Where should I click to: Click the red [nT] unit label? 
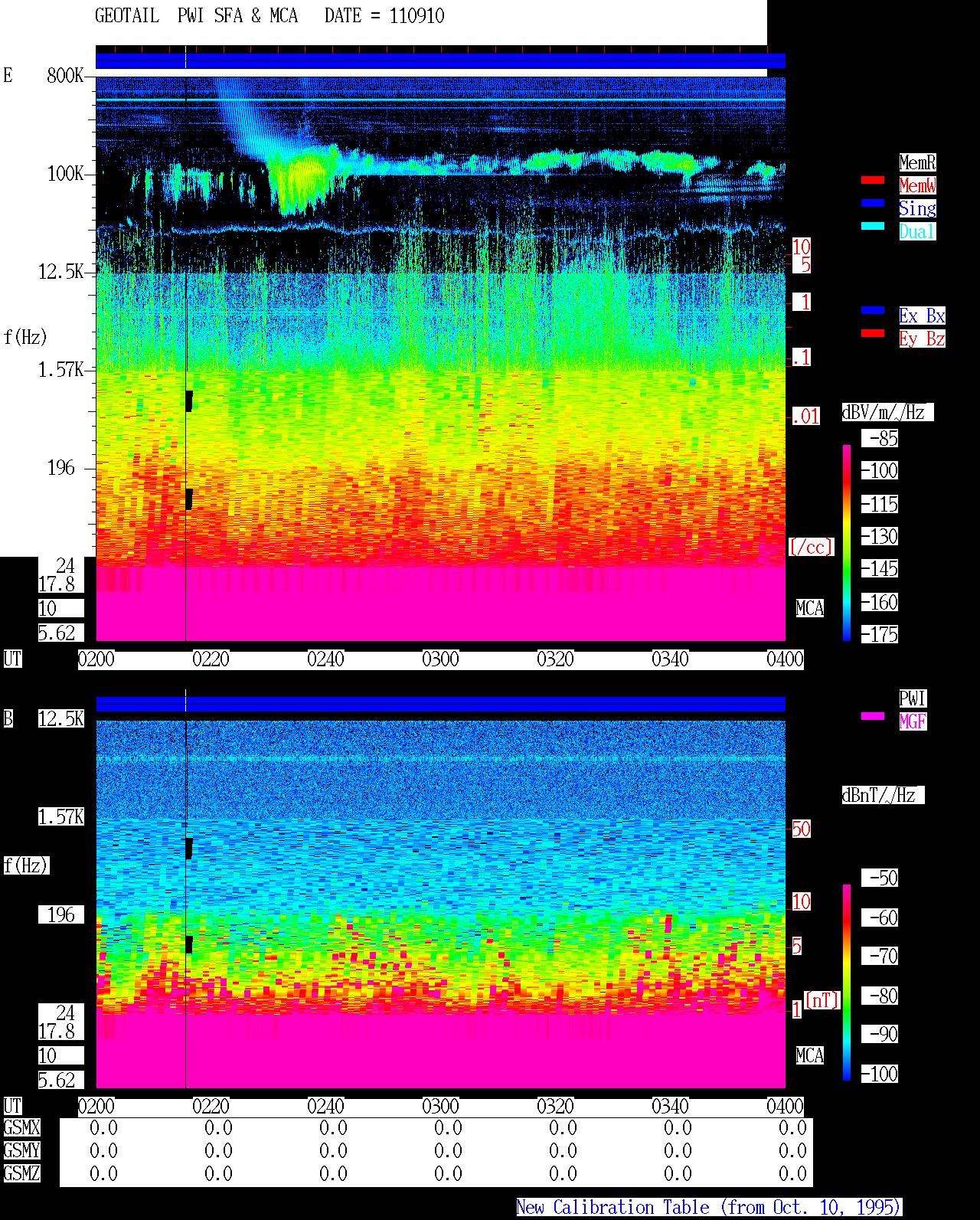tap(823, 1000)
